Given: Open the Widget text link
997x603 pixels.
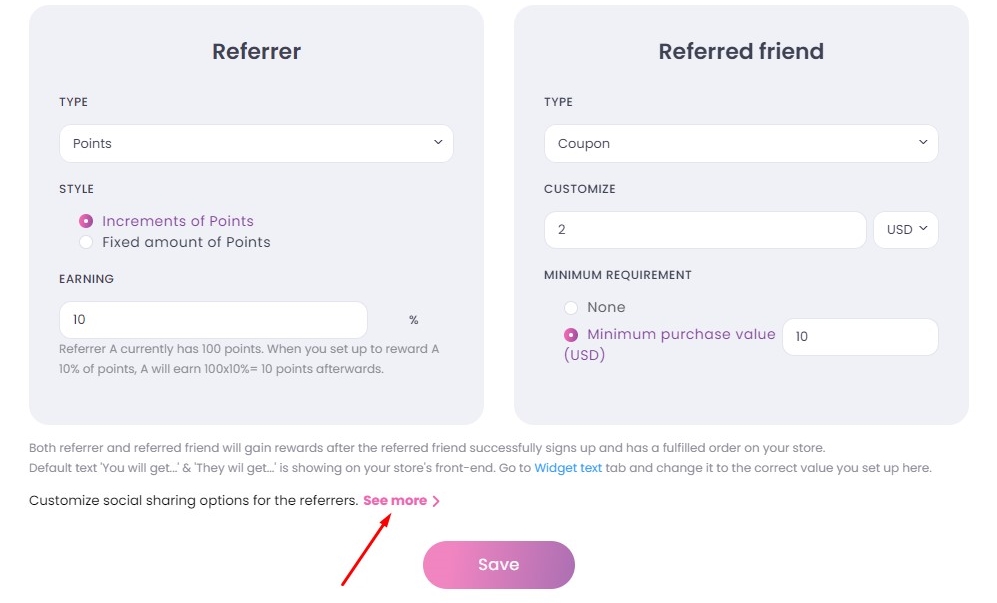Looking at the screenshot, I should 567,467.
